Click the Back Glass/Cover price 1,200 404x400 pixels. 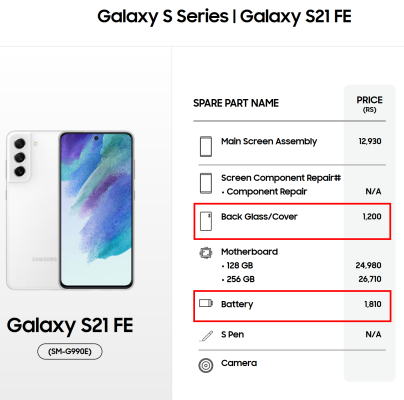pos(372,216)
